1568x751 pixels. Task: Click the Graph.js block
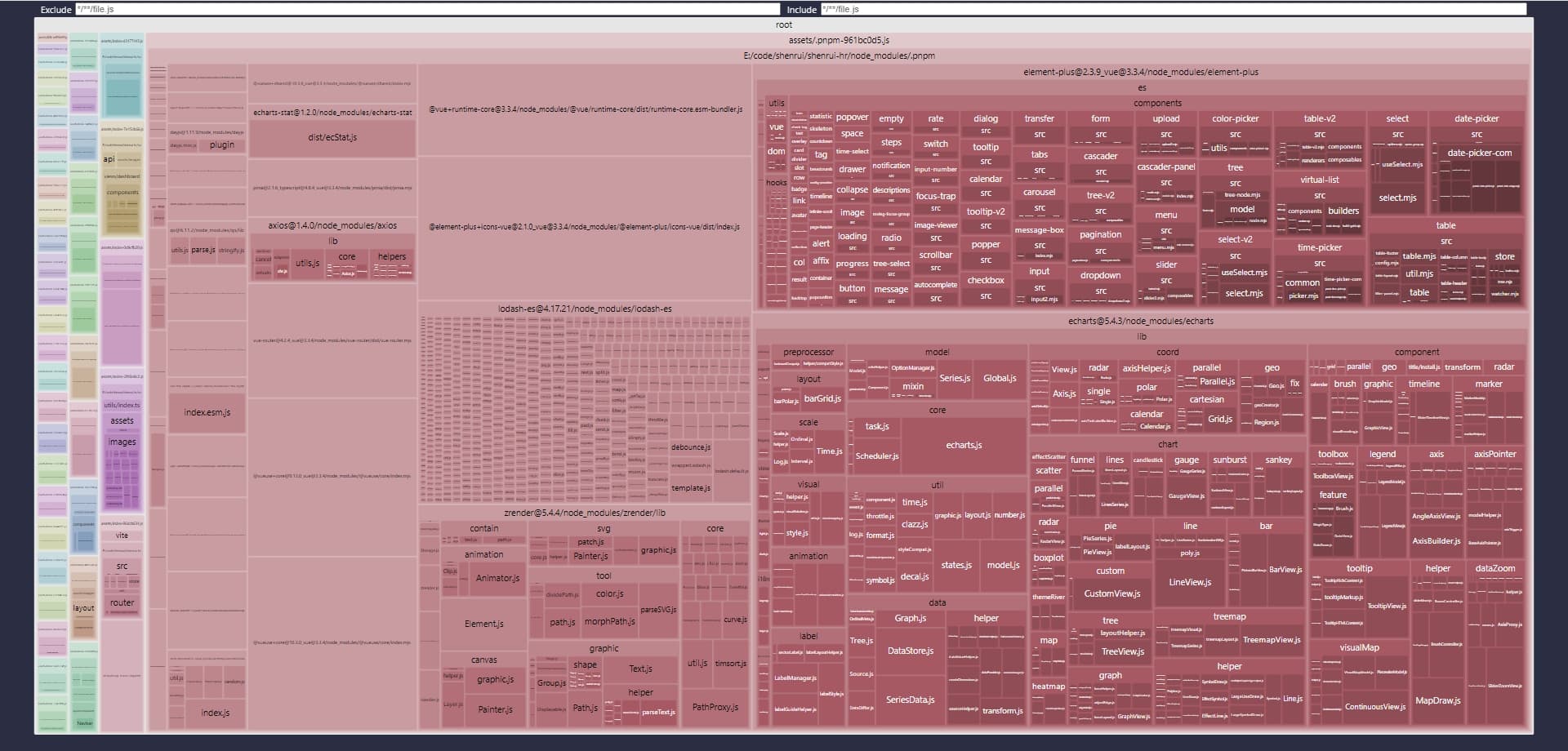(910, 619)
